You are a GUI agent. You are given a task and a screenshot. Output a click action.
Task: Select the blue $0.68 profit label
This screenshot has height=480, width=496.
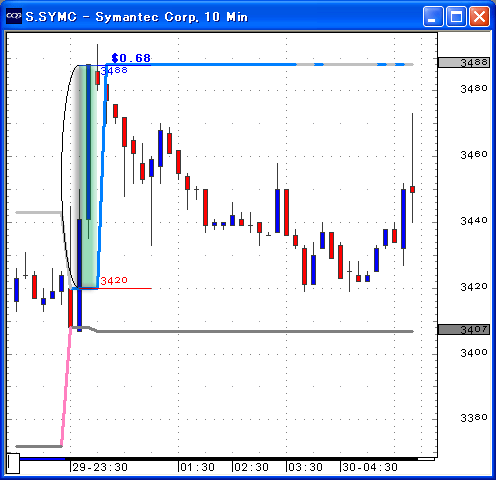coord(131,58)
